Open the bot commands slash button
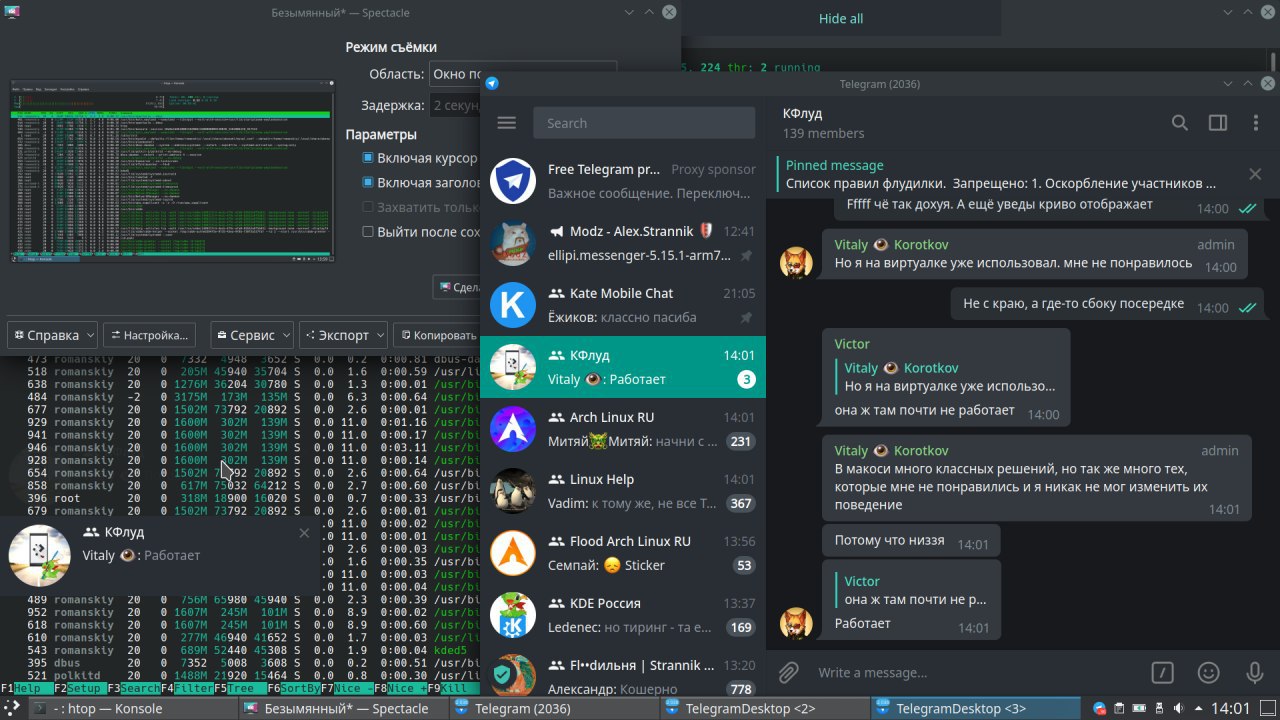The height and width of the screenshot is (720, 1280). [1162, 672]
